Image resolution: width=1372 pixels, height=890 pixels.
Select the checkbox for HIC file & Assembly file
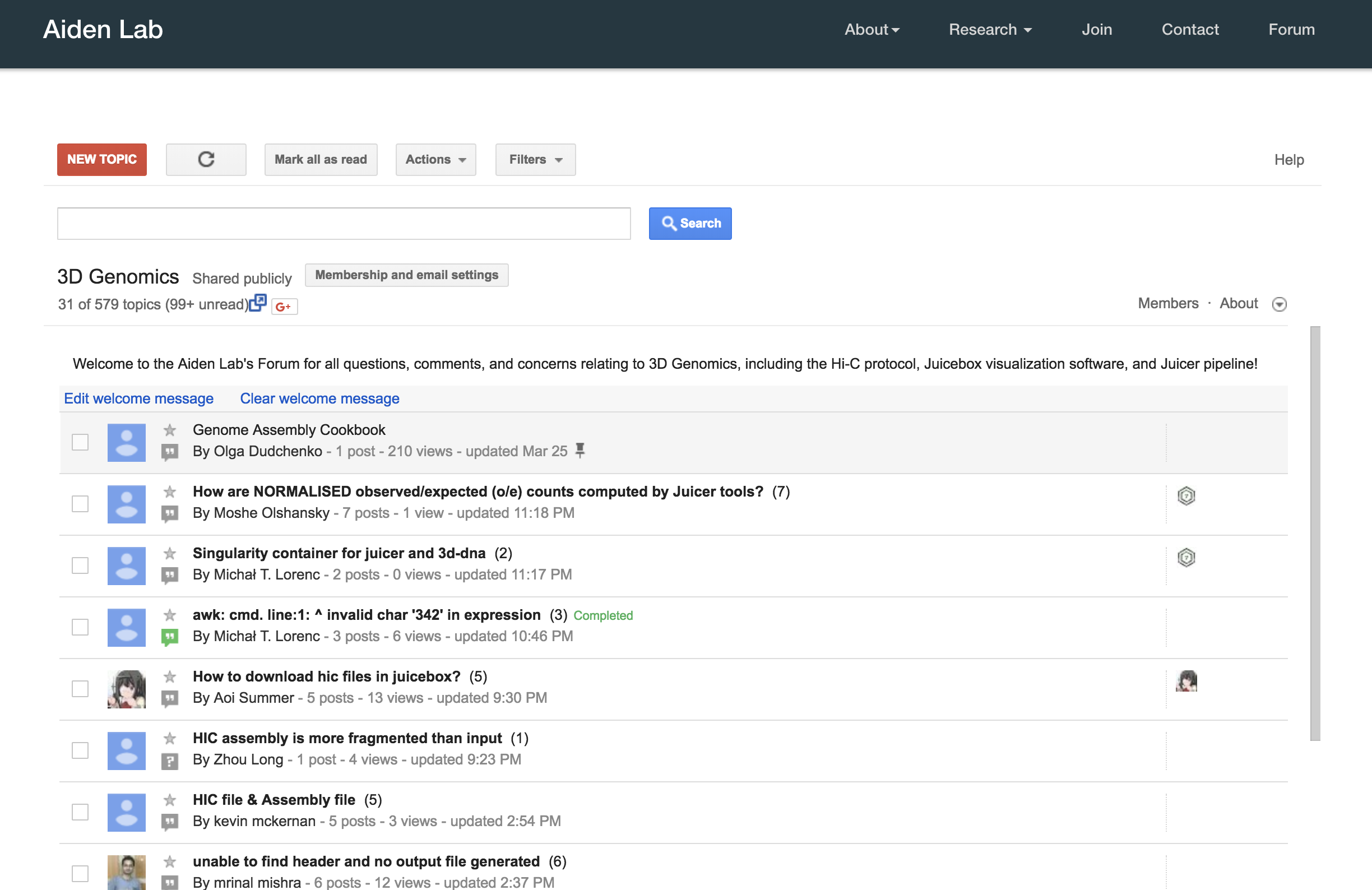click(80, 812)
